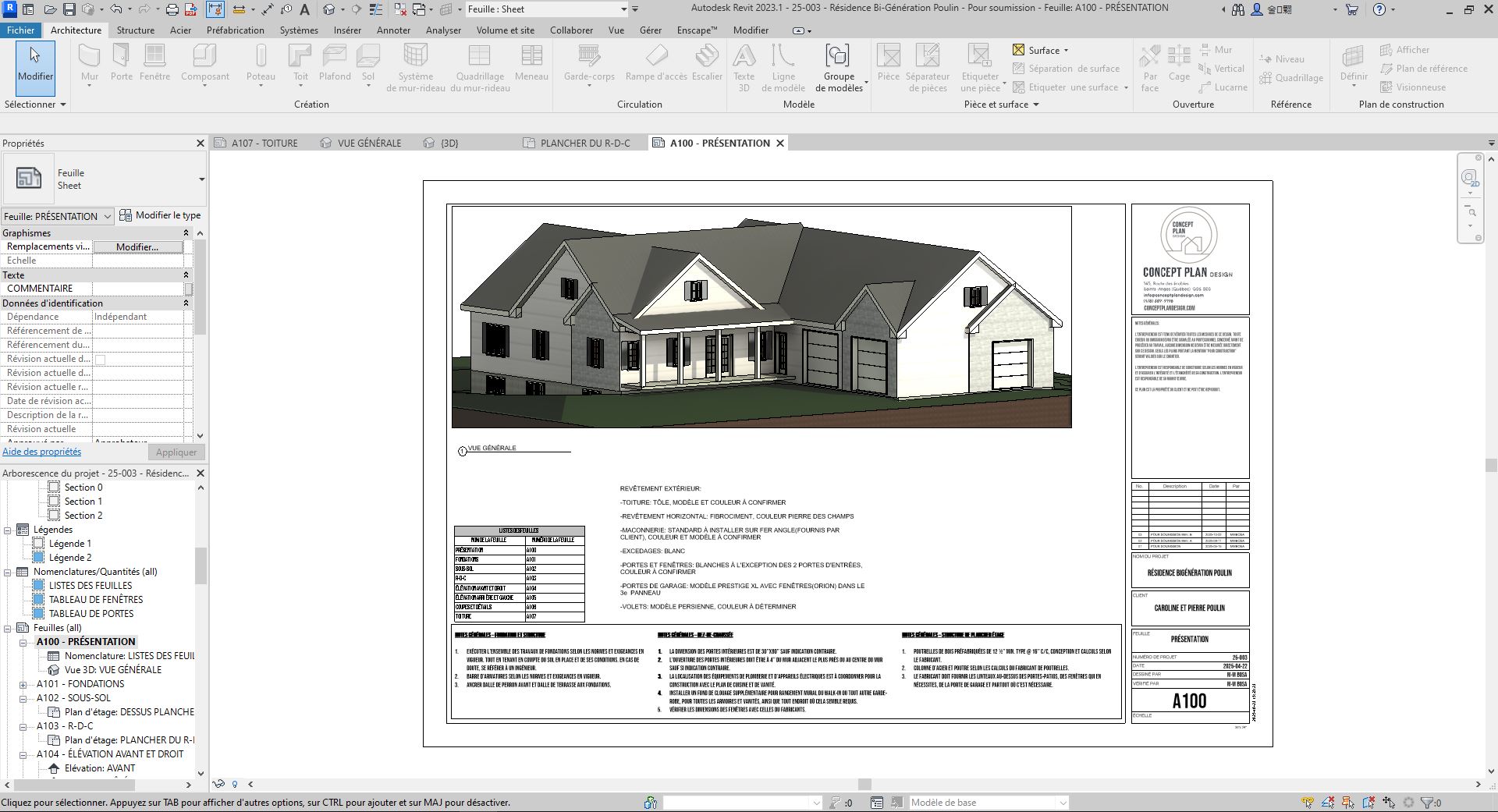Expand the A101 - FONDATIONS sheet node
Screen dimensions: 1498x812
[23, 684]
